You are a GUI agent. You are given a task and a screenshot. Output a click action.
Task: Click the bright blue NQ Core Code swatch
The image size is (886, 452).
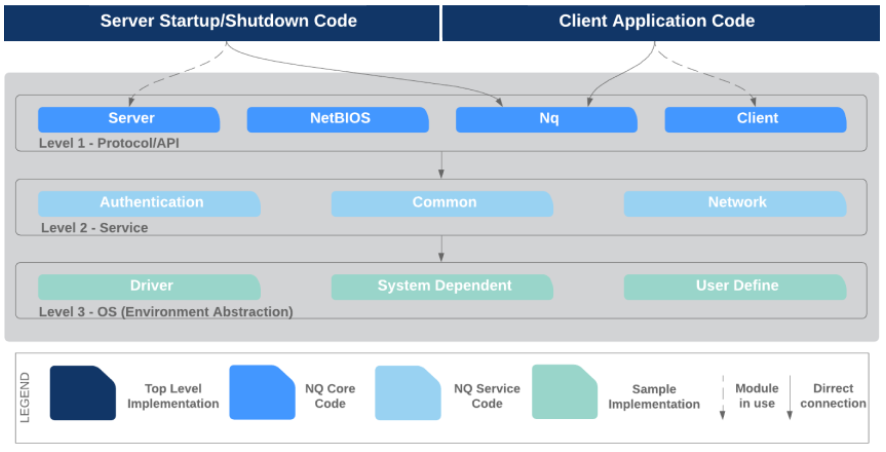(262, 392)
